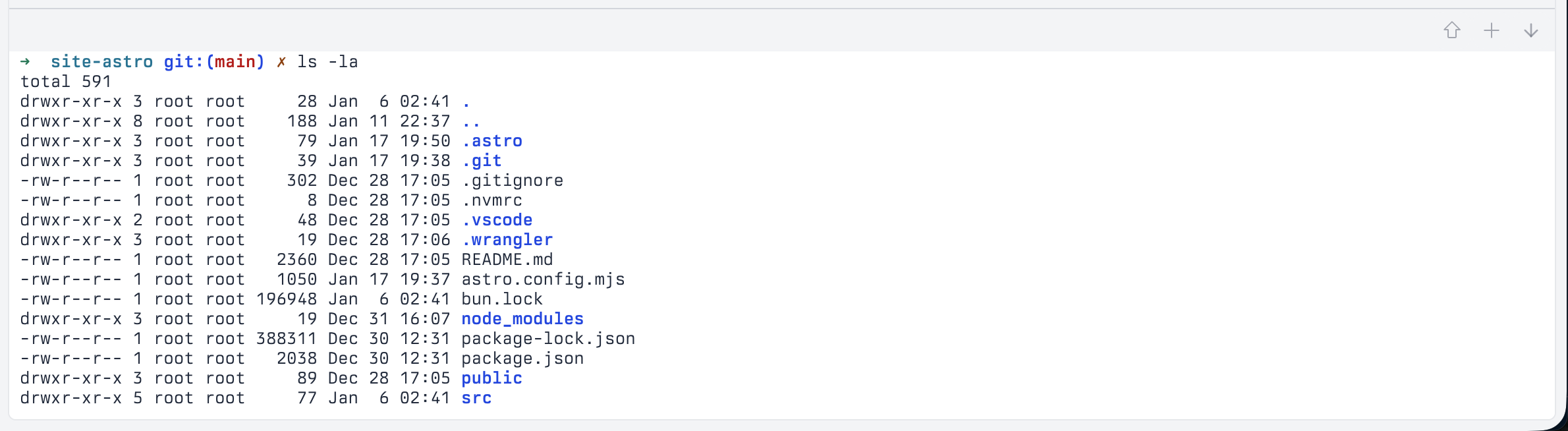
Task: Click package-lock.json in the listing
Action: tap(548, 339)
